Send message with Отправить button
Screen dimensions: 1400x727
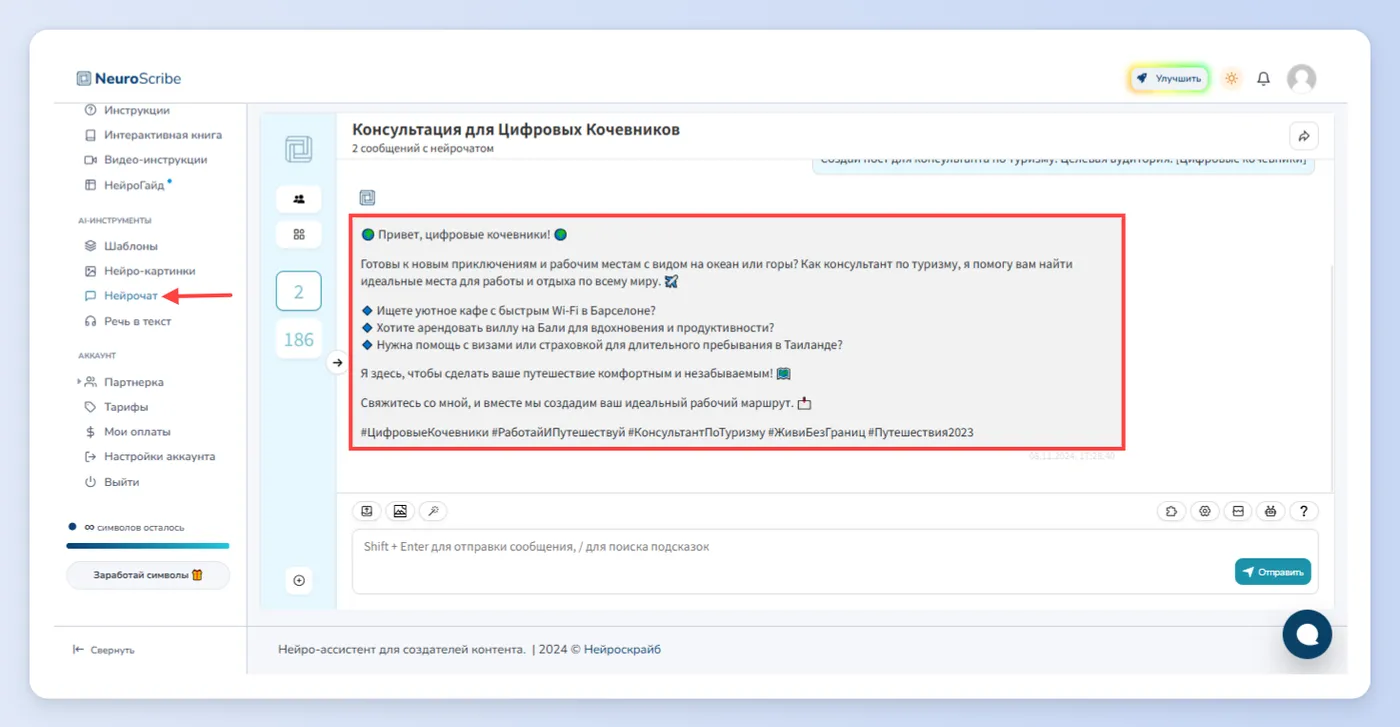pyautogui.click(x=1273, y=572)
